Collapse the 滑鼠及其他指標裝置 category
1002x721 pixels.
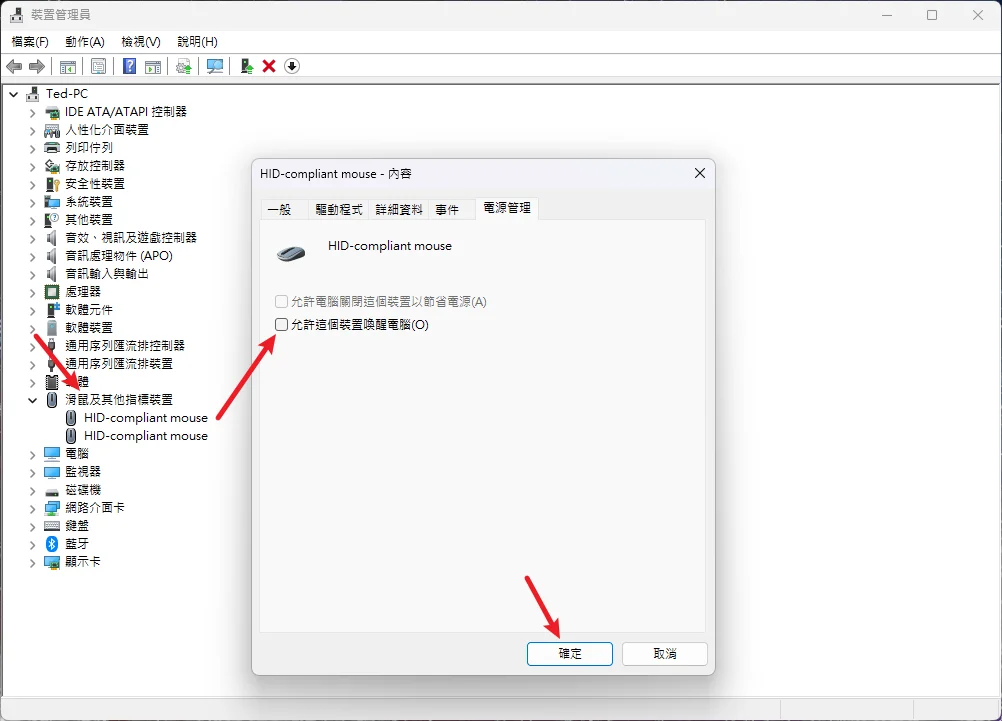[32, 399]
